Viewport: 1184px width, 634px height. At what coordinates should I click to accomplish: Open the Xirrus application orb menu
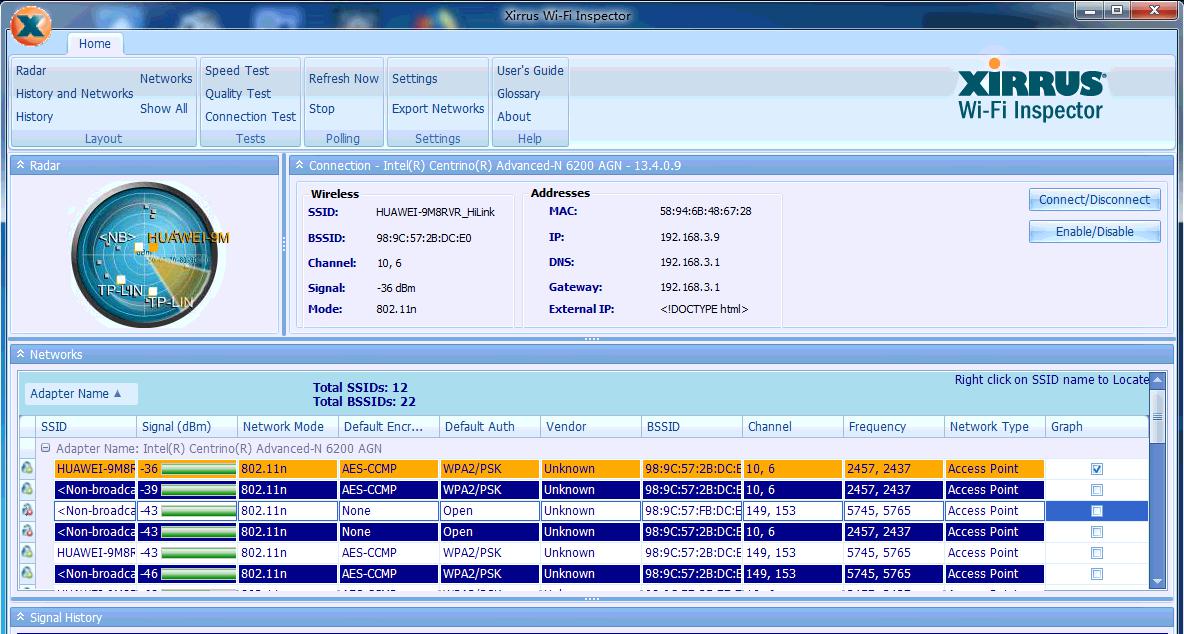tap(32, 26)
